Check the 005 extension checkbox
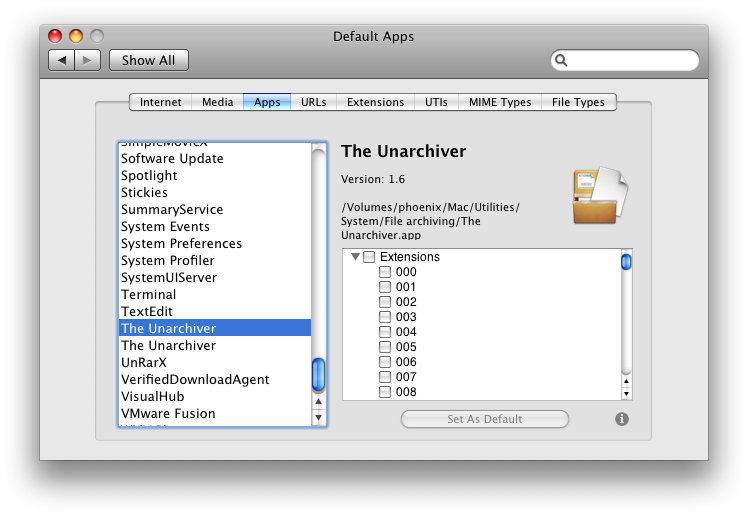 pyautogui.click(x=384, y=347)
